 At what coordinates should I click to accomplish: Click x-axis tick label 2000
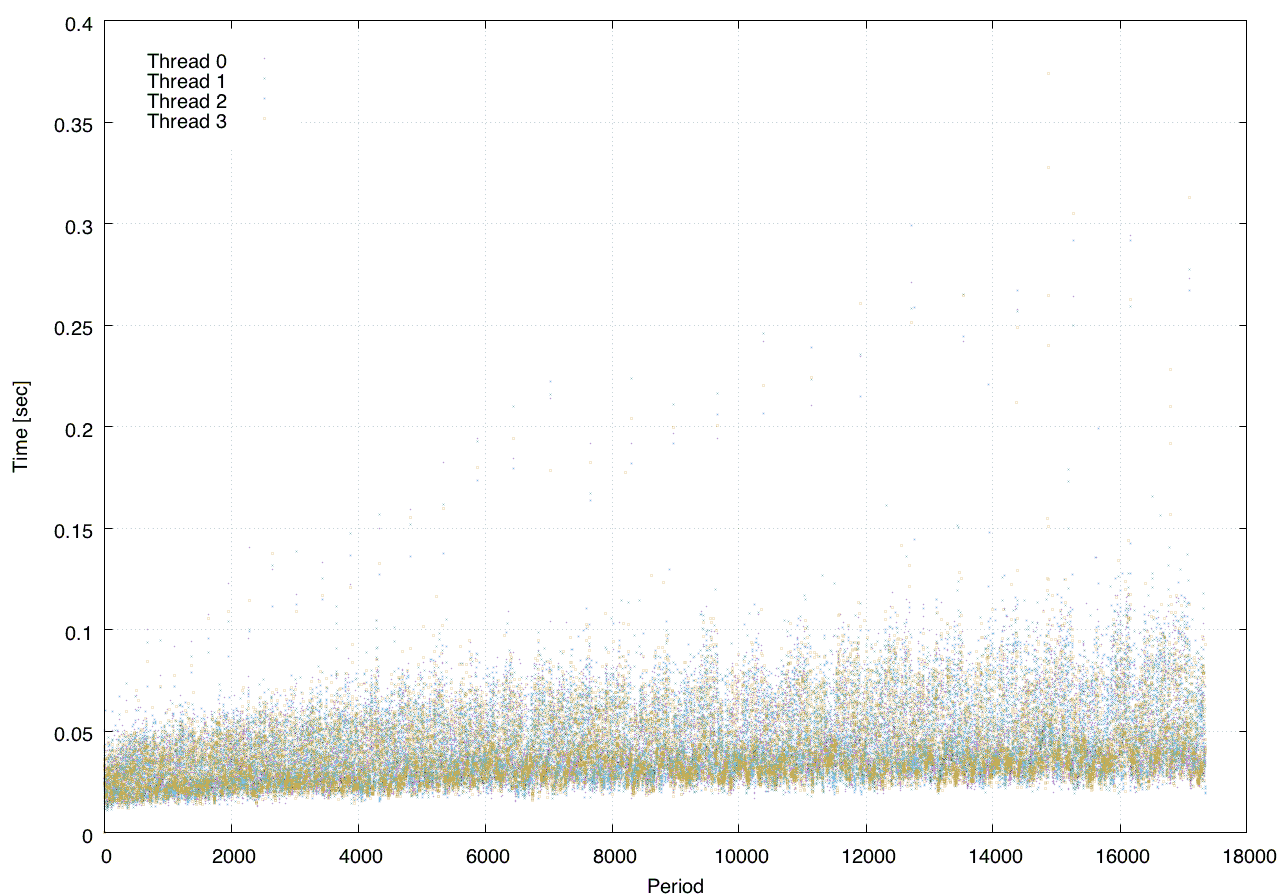(x=232, y=855)
